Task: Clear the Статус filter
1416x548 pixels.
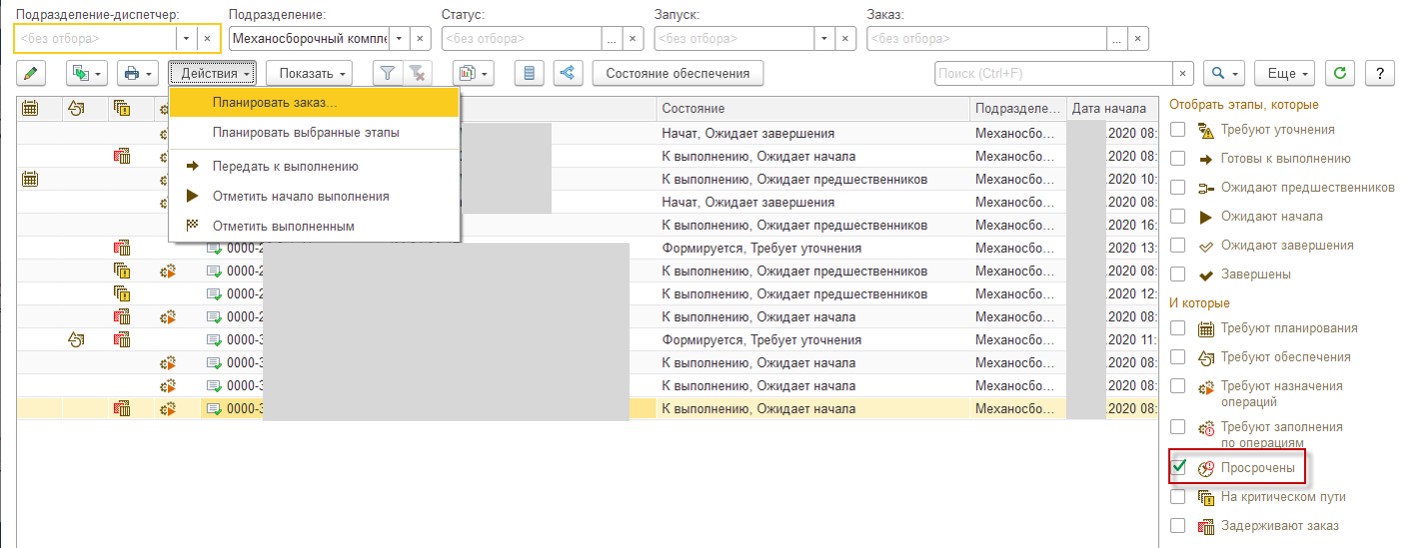Action: (632, 38)
